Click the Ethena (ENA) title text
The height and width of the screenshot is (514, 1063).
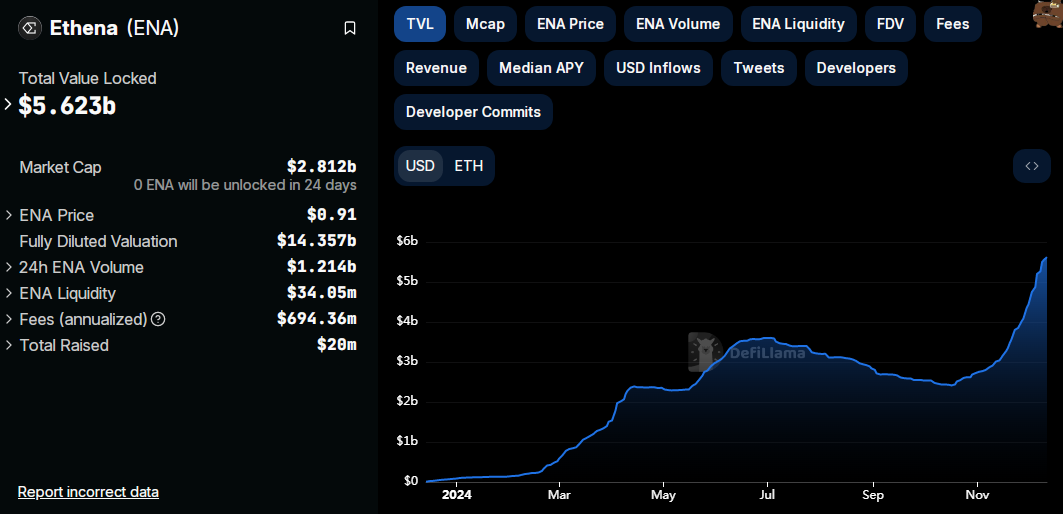point(115,28)
